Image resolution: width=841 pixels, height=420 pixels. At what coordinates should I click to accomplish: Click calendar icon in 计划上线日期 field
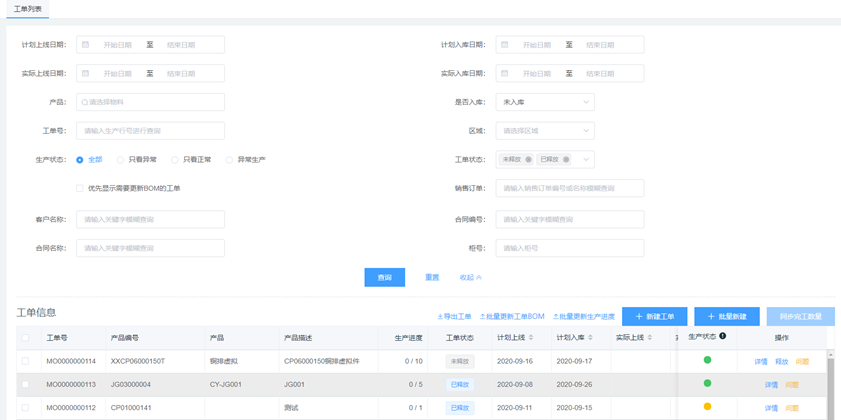point(86,45)
